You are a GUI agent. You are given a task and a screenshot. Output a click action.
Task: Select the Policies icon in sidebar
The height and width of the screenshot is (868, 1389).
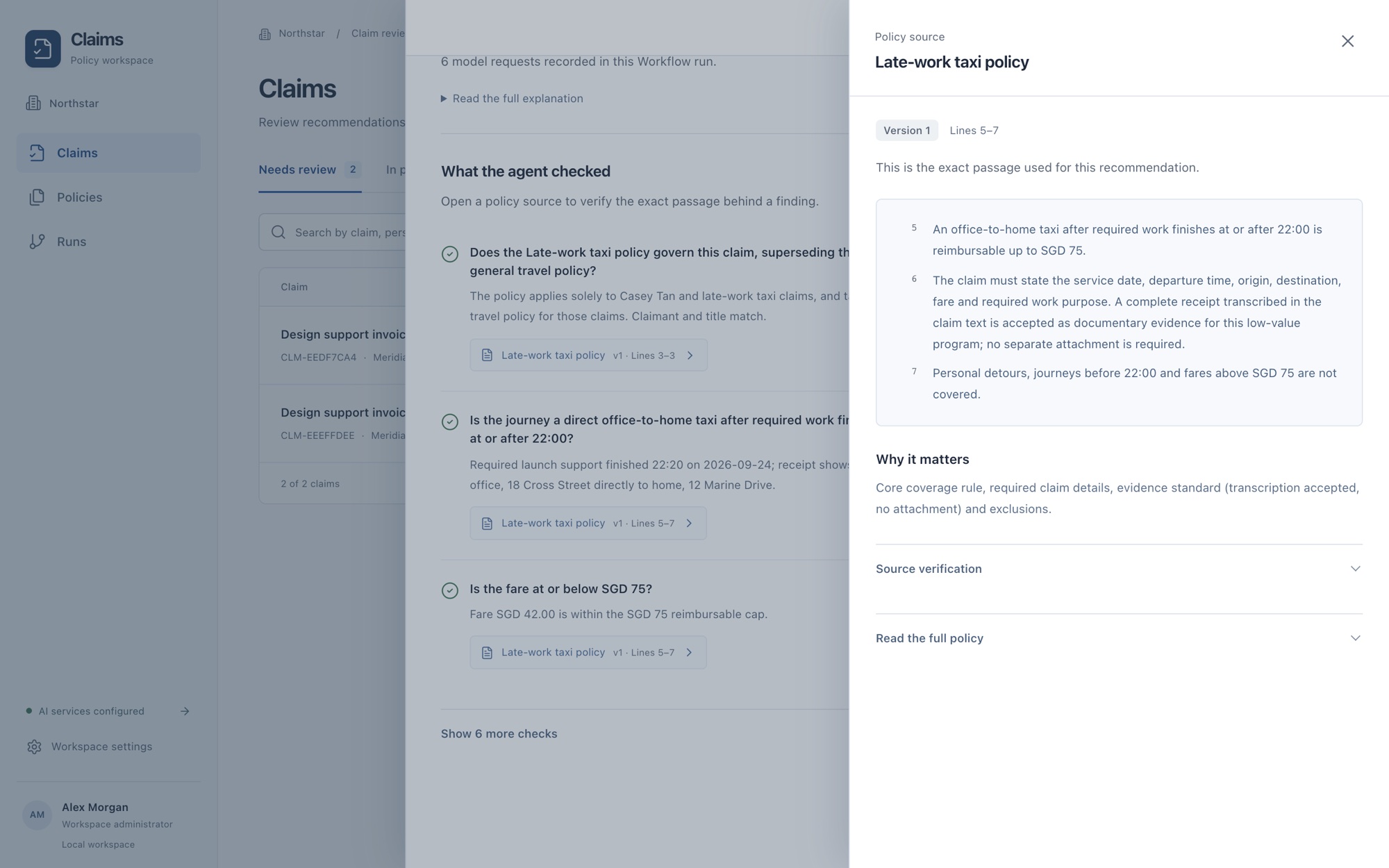click(37, 197)
